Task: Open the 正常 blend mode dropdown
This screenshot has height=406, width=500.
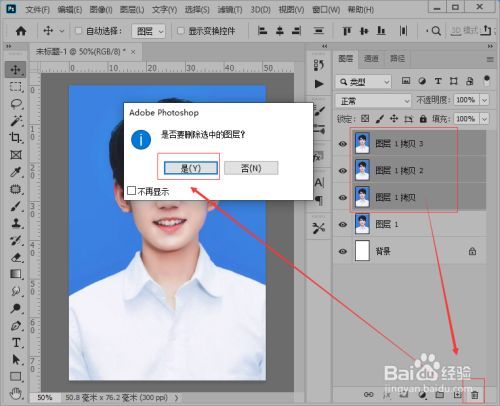Action: (x=373, y=100)
